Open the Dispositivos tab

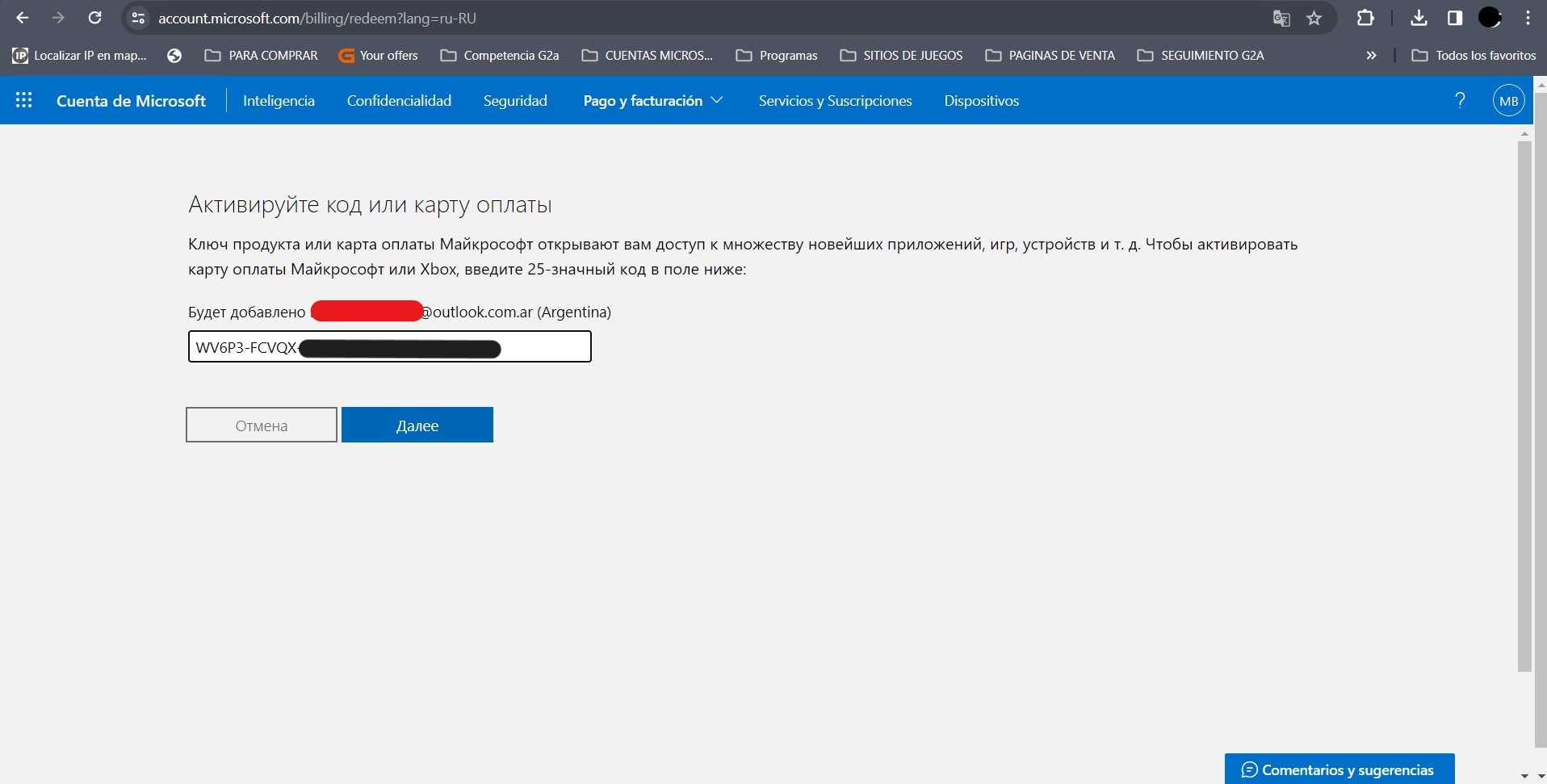tap(981, 101)
